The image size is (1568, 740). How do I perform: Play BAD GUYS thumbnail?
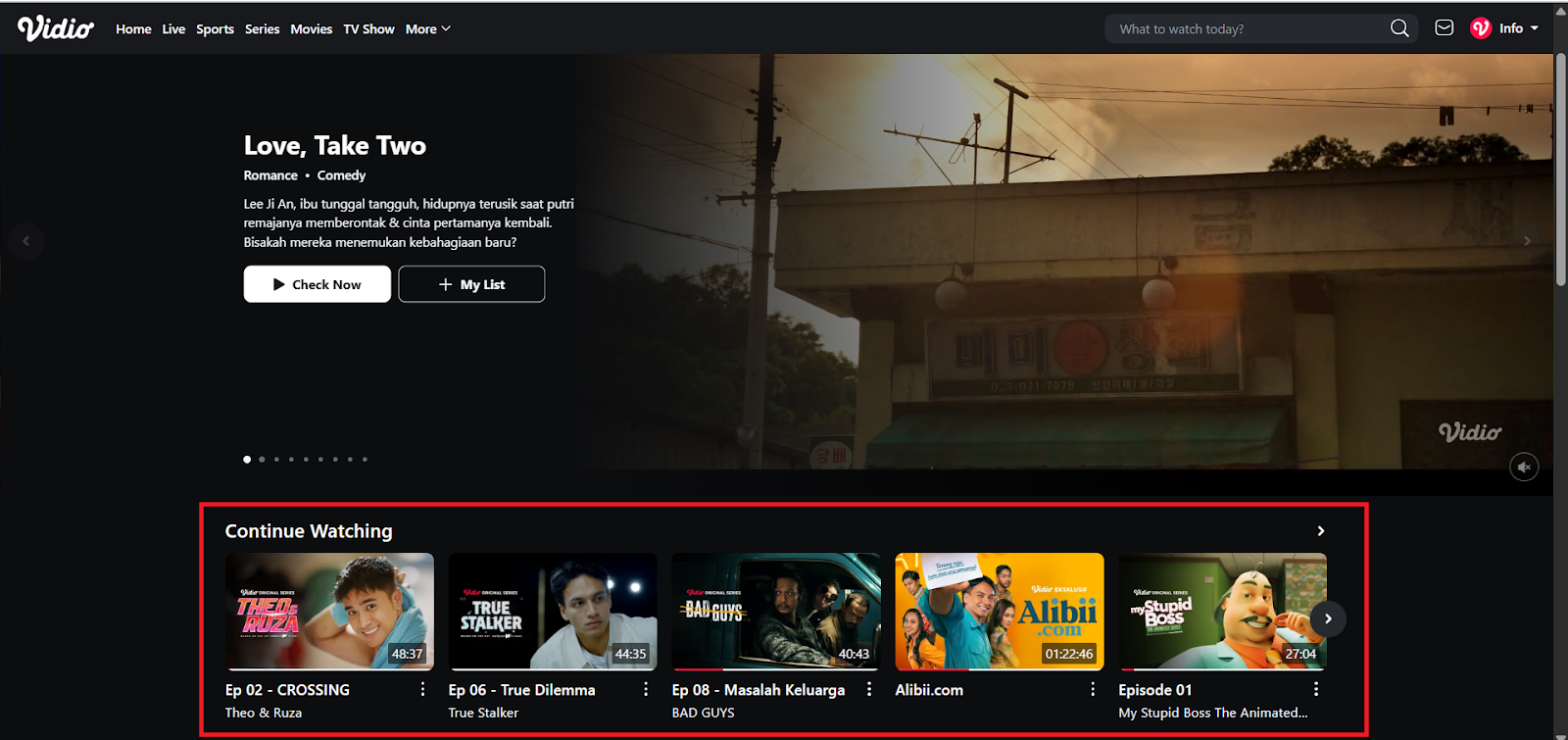(776, 612)
